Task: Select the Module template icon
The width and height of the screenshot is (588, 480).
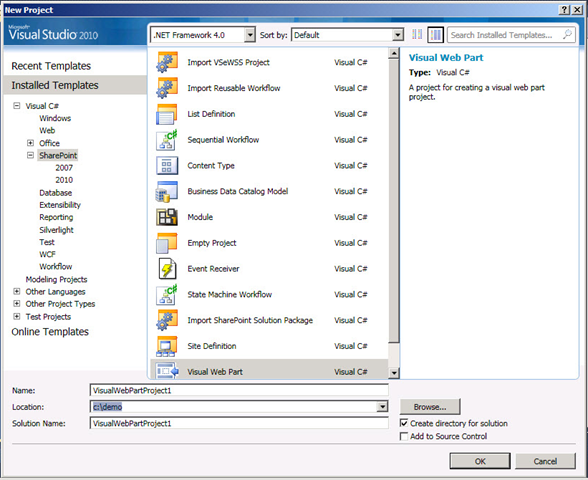Action: [x=167, y=217]
